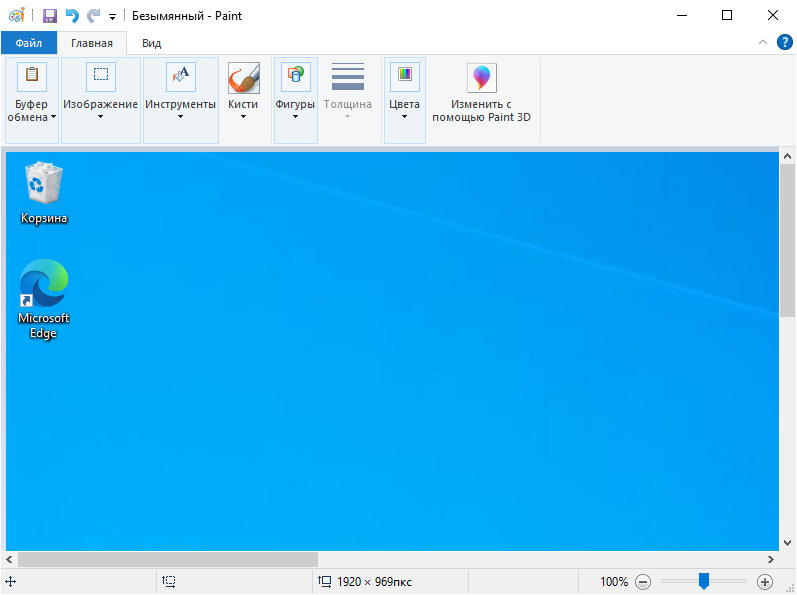Click the Redo arrow icon
This screenshot has height=595, width=797.
[x=93, y=16]
